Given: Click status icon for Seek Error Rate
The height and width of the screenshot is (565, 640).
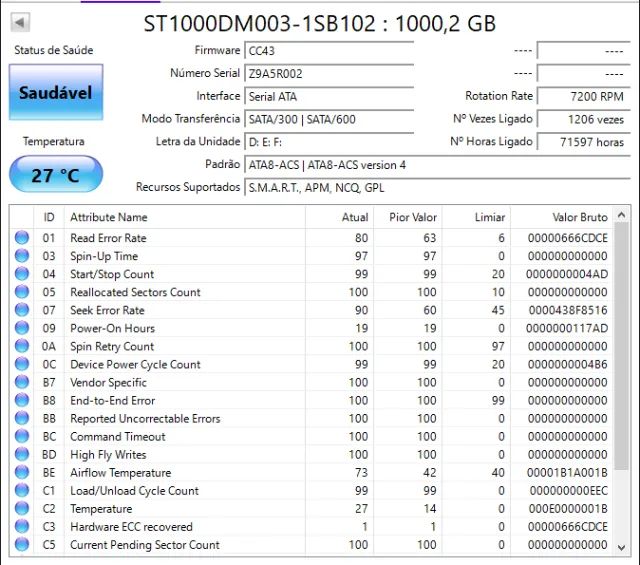Looking at the screenshot, I should pyautogui.click(x=22, y=309).
